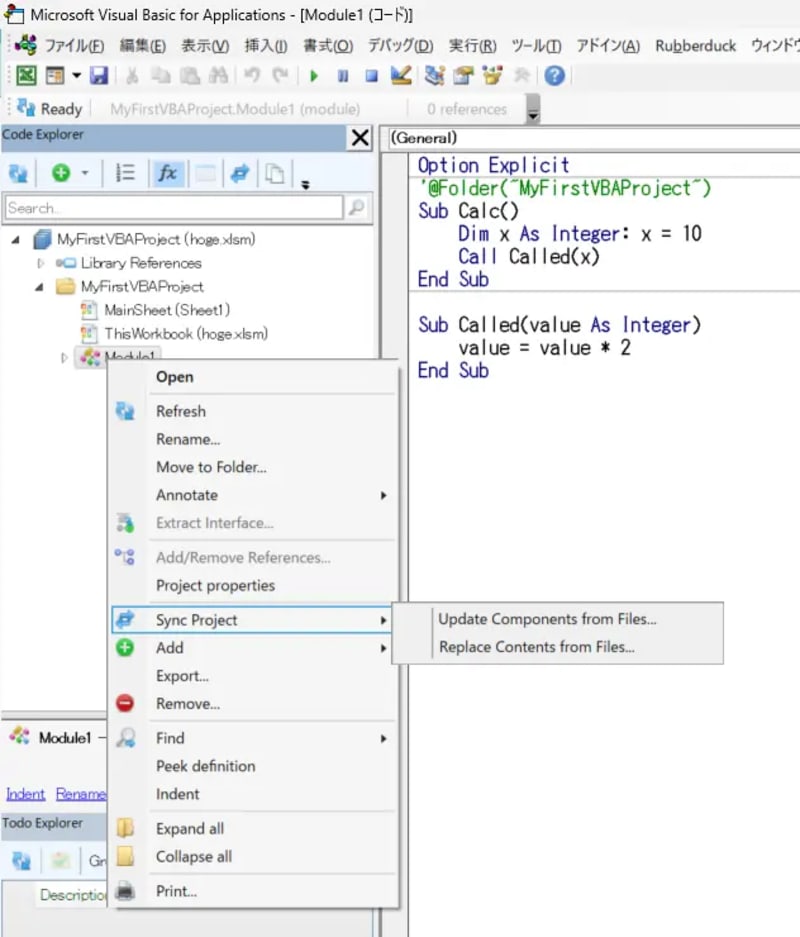Open the Insert object dropdown arrow
This screenshot has height=937, width=800.
pos(76,76)
